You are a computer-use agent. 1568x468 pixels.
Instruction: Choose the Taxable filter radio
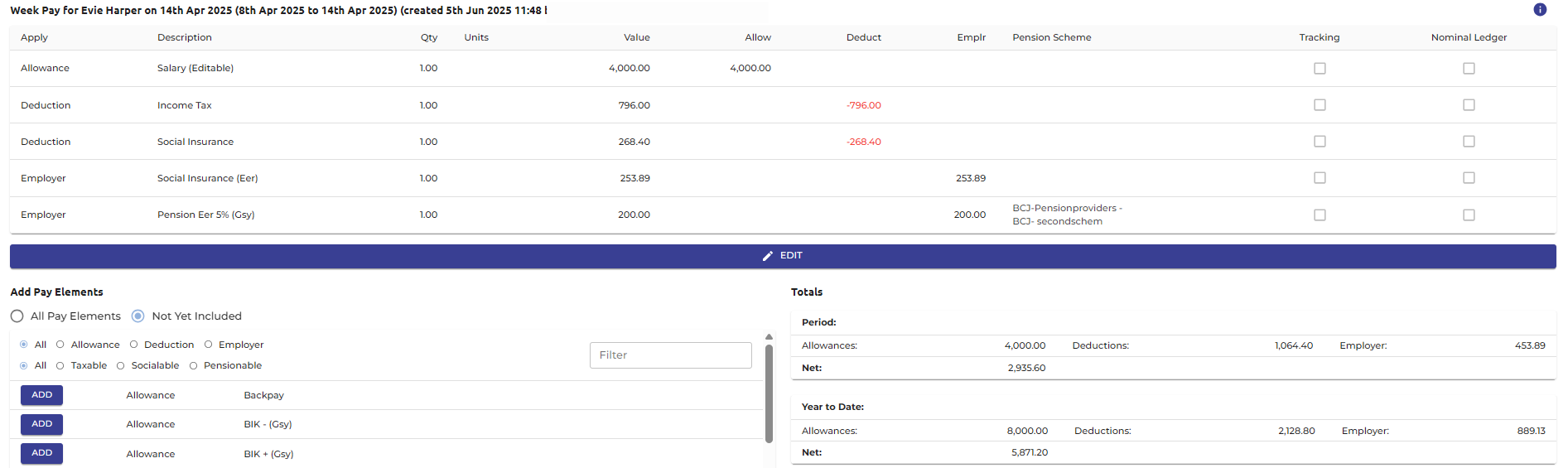tap(60, 366)
